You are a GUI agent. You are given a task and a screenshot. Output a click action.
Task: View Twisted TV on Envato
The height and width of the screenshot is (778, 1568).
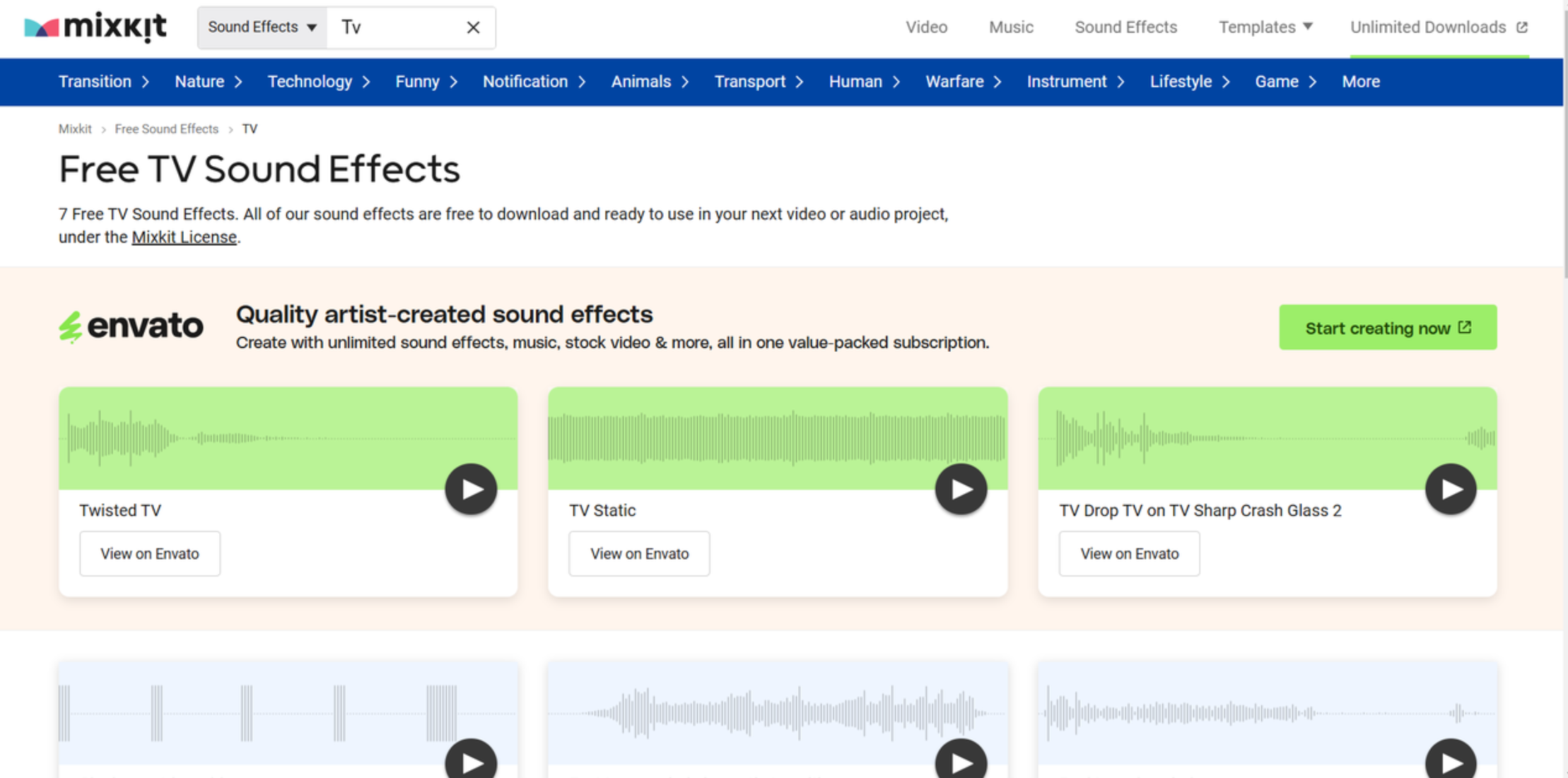point(149,553)
